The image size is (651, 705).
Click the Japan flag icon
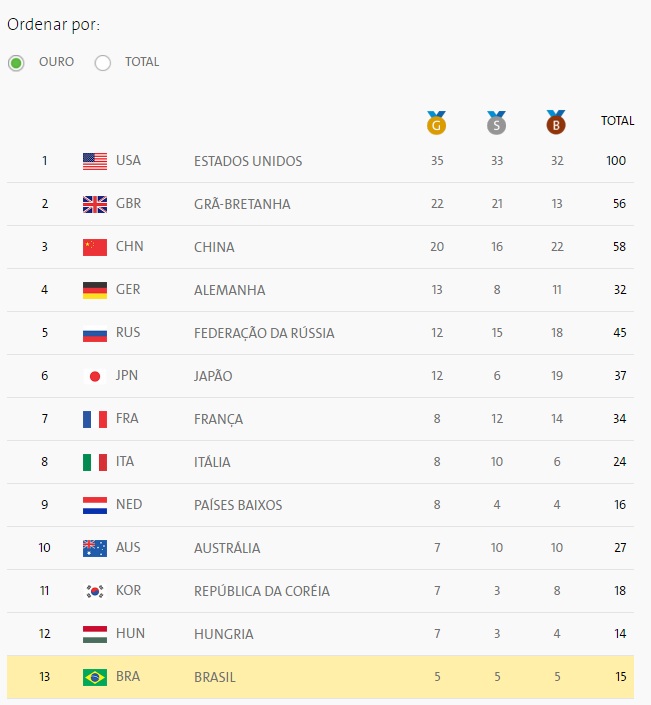pos(95,376)
